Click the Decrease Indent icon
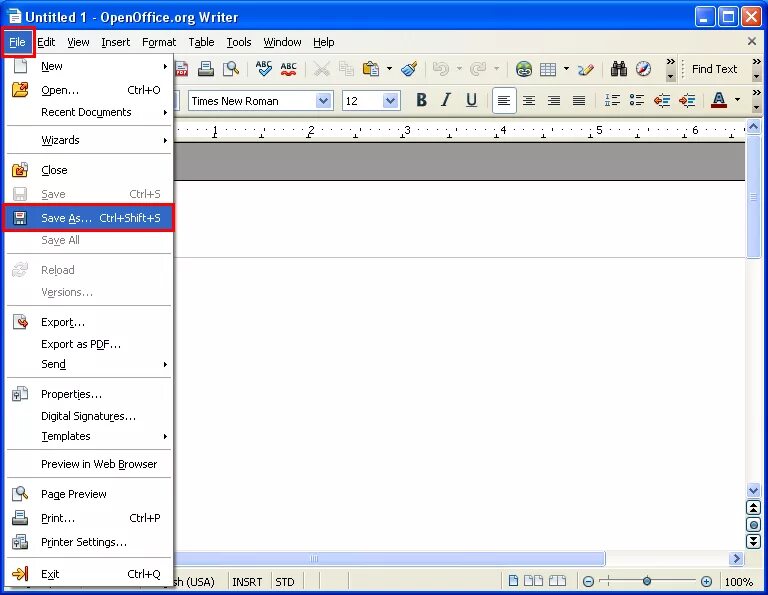The width and height of the screenshot is (768, 595). [x=662, y=101]
